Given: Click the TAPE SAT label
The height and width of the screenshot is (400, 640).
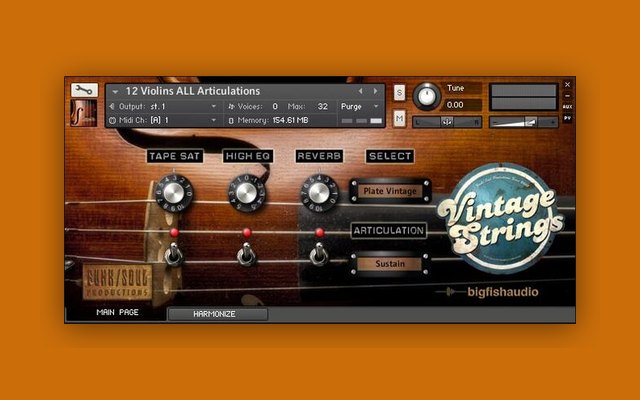Looking at the screenshot, I should point(175,156).
